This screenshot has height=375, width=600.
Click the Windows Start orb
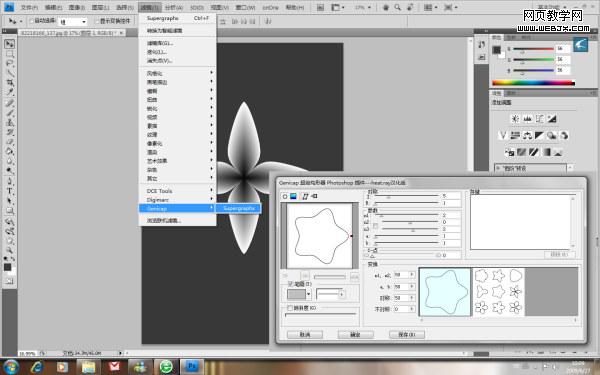11,367
